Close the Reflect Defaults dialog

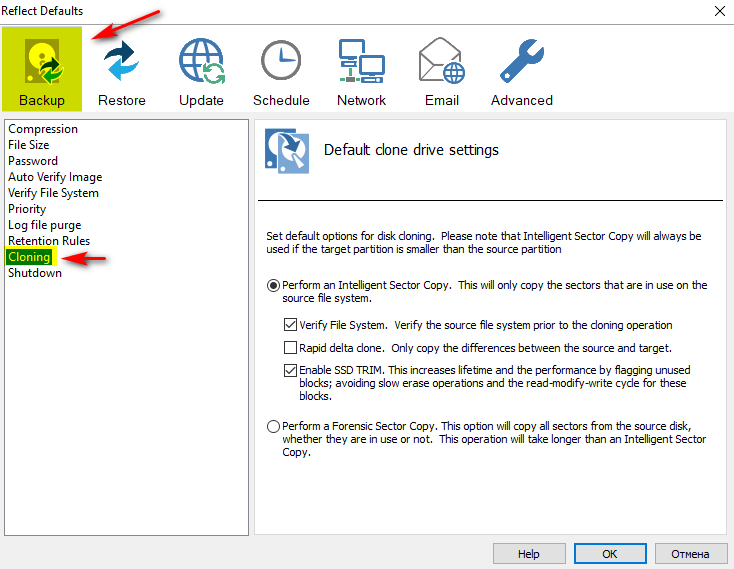720,11
